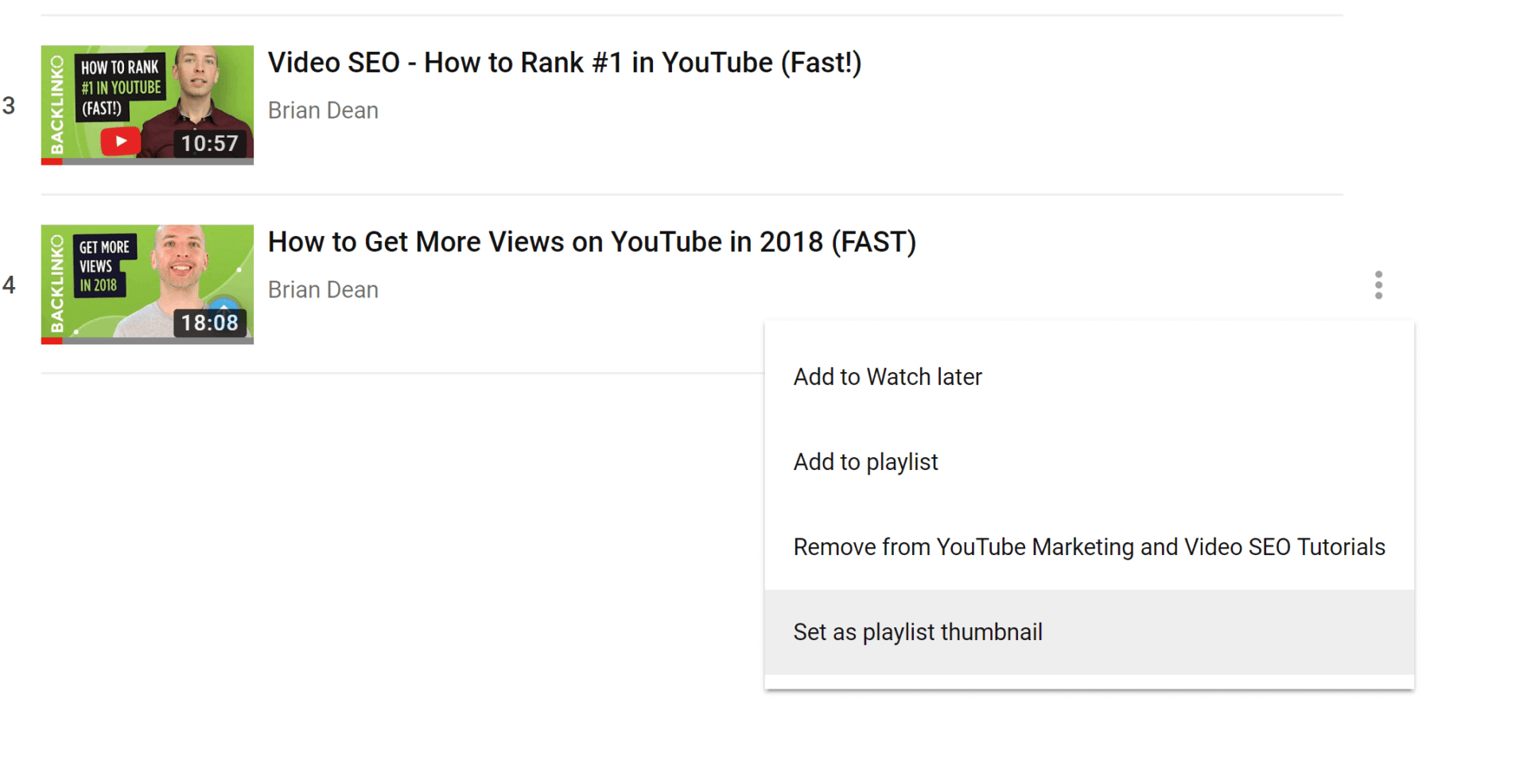Visit Brian Dean's channel under video 4
1527x784 pixels.
click(x=323, y=289)
